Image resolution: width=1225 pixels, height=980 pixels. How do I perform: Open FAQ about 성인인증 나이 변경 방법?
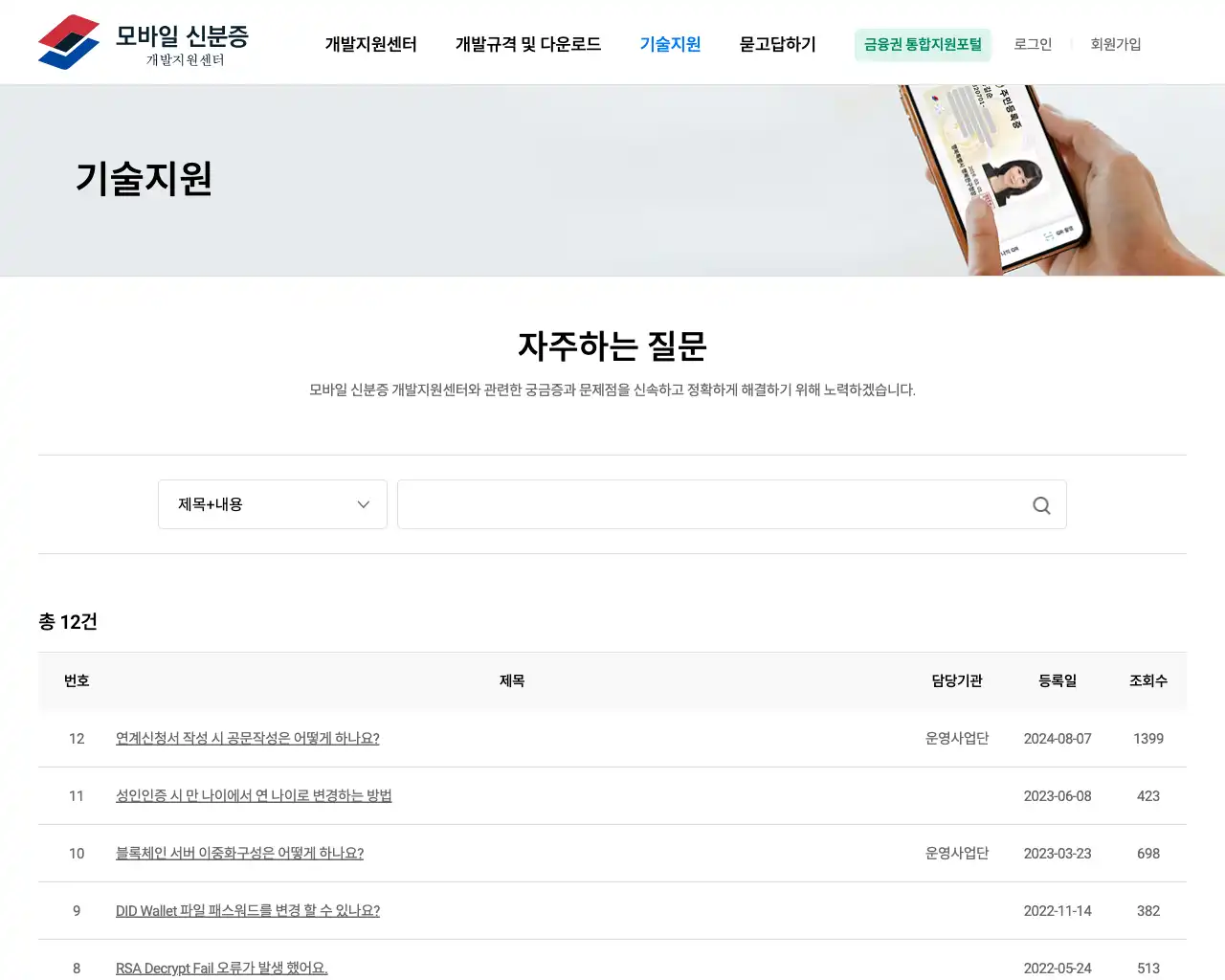[x=254, y=795]
